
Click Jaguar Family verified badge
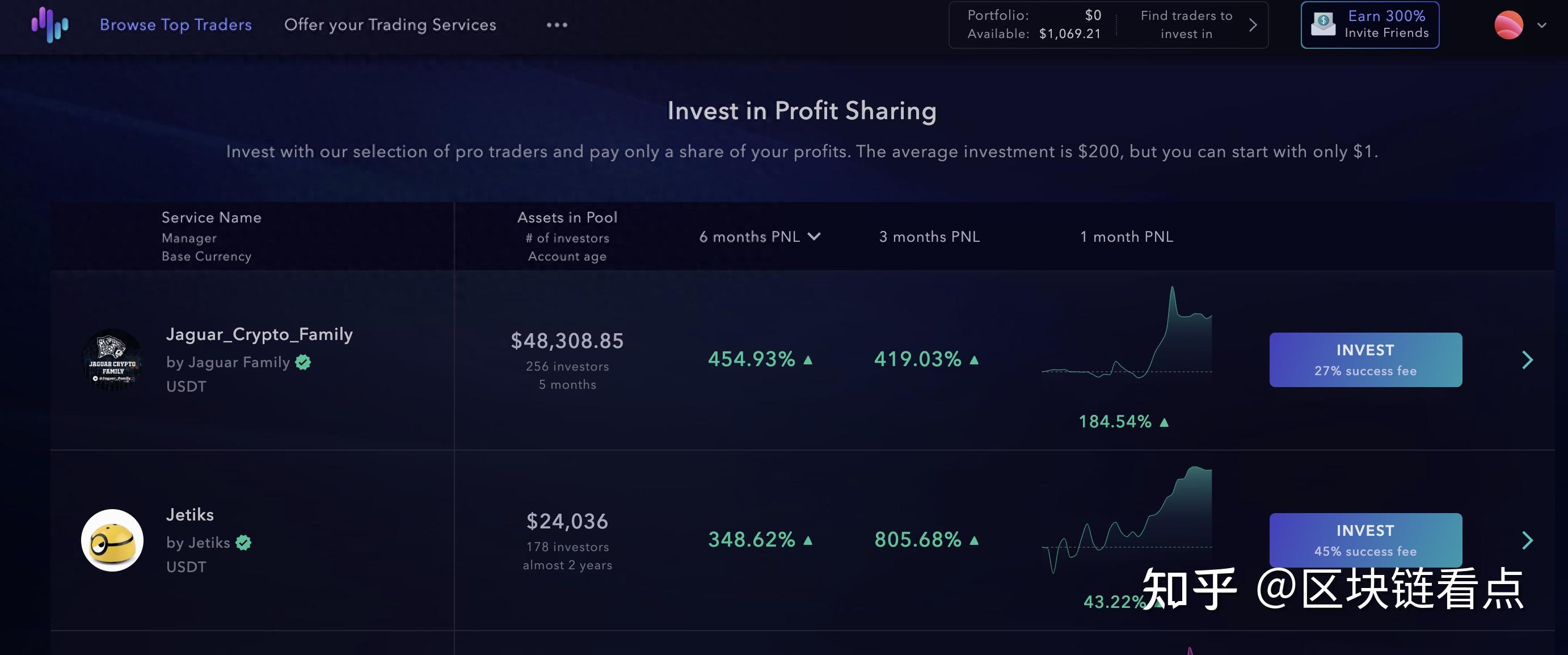(x=302, y=362)
